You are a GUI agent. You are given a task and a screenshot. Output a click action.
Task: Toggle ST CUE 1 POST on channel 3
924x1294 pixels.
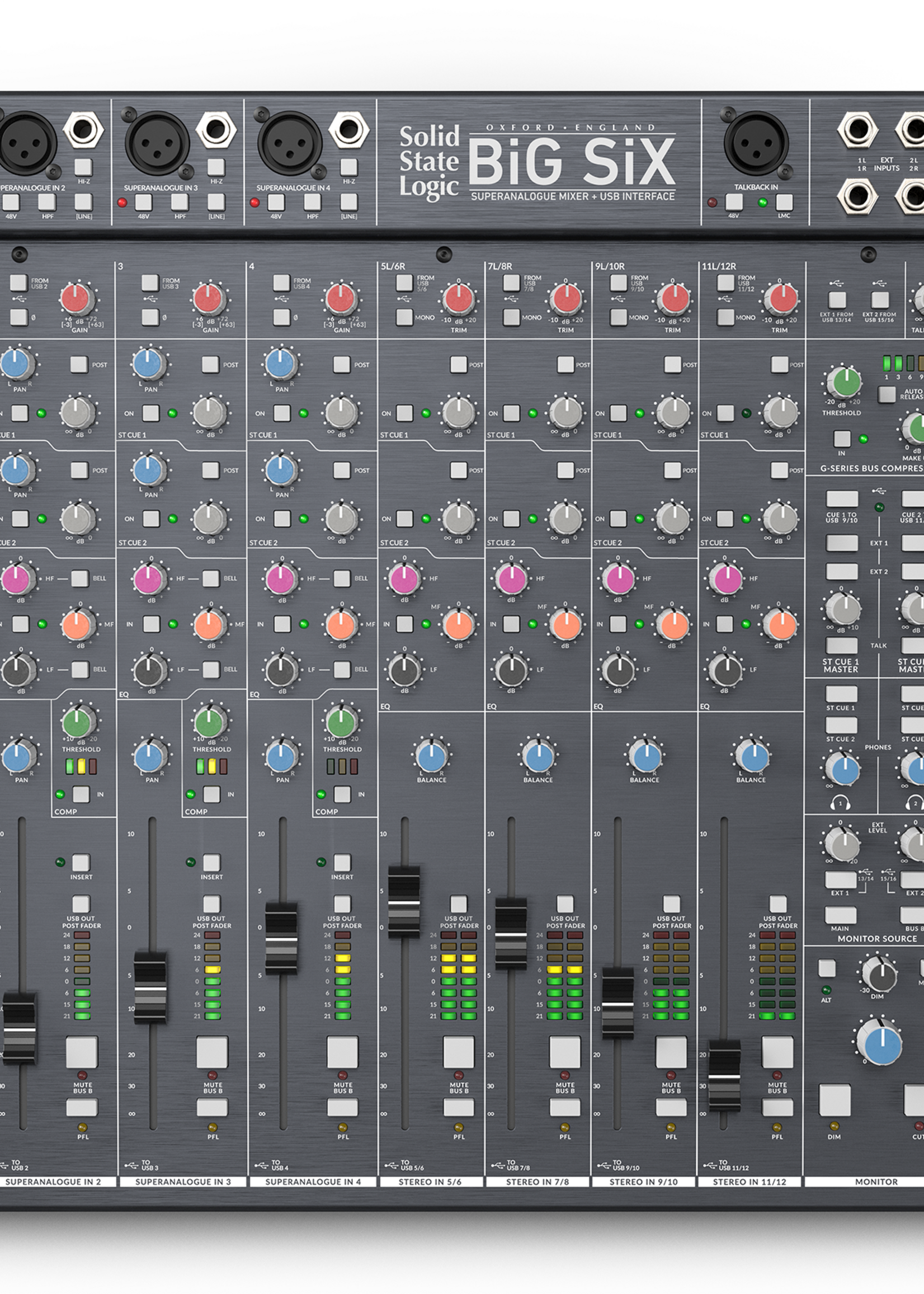[210, 365]
